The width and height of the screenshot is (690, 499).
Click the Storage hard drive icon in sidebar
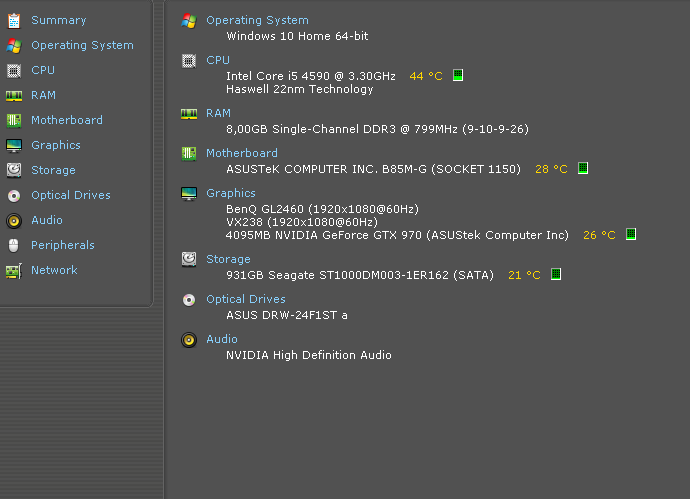point(14,170)
